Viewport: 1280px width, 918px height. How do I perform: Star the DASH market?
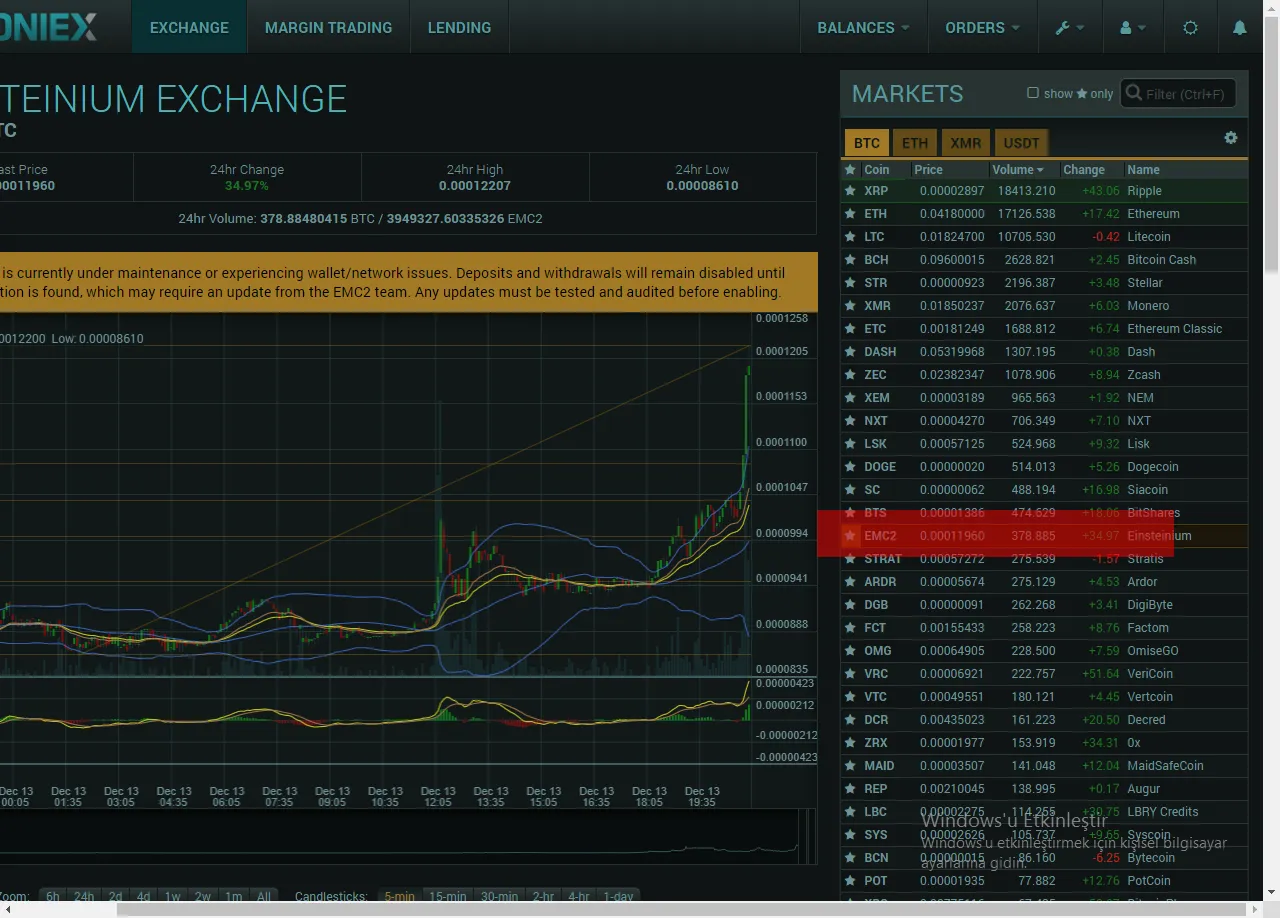(850, 352)
